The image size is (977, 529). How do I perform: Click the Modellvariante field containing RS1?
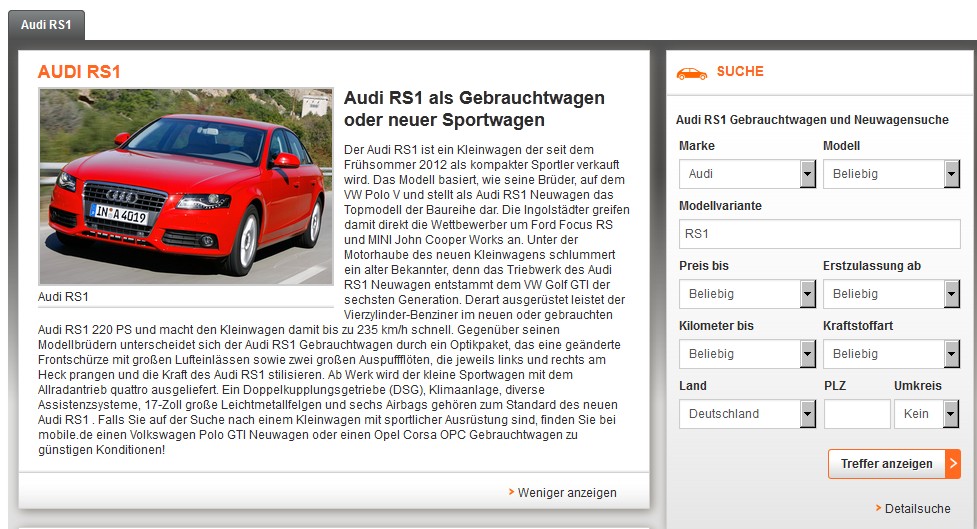(818, 234)
